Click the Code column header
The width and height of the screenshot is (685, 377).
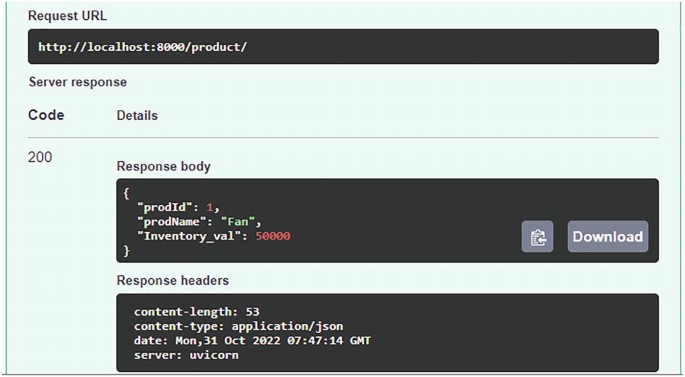pos(46,115)
